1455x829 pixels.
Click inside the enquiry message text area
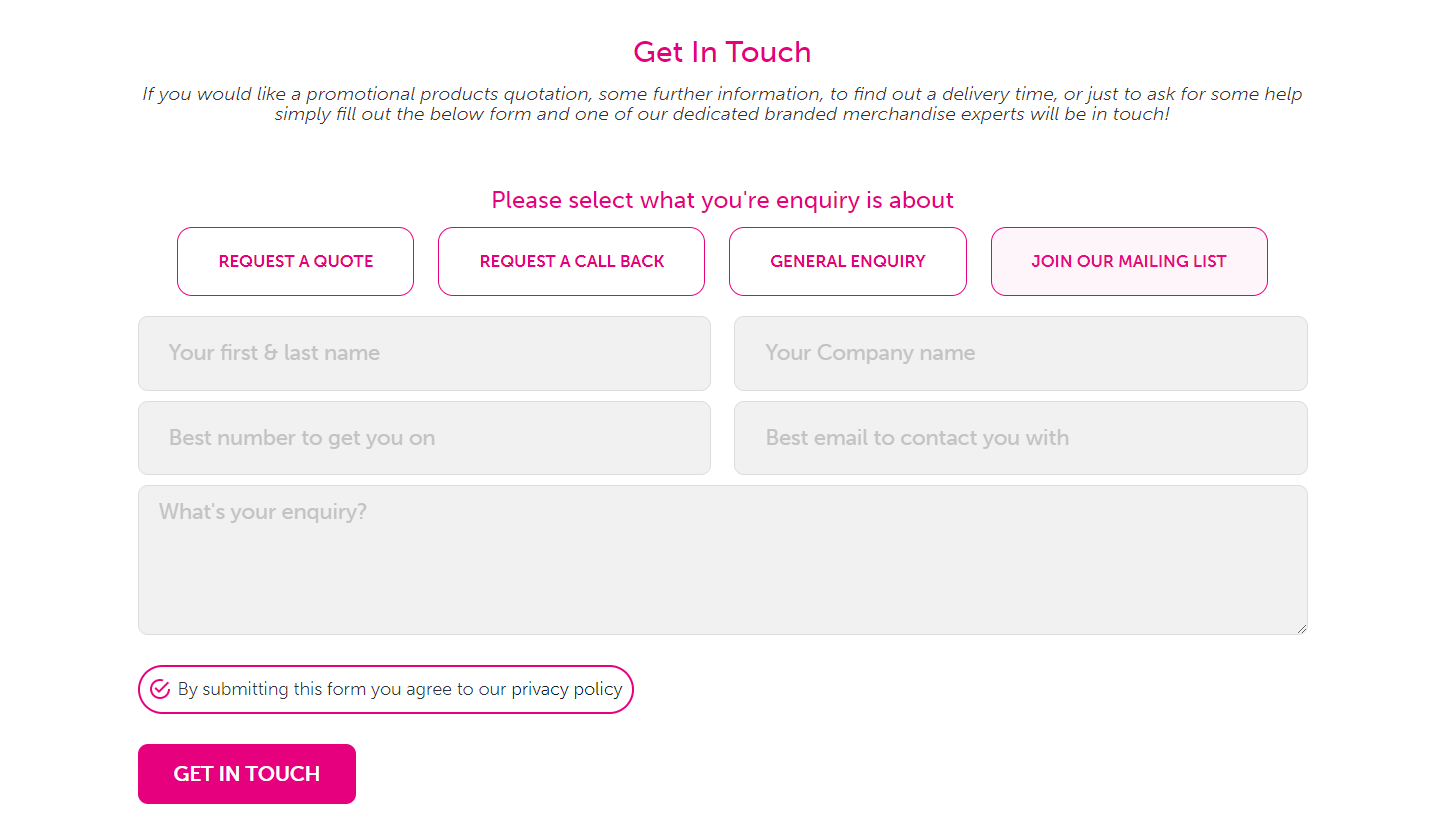click(x=722, y=560)
